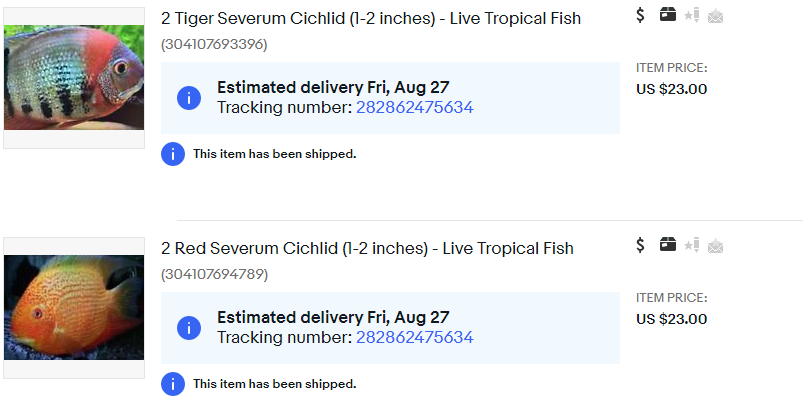This screenshot has height=400, width=803.
Task: Click the info icon beside Tiger Severum estimated delivery
Action: click(x=189, y=98)
